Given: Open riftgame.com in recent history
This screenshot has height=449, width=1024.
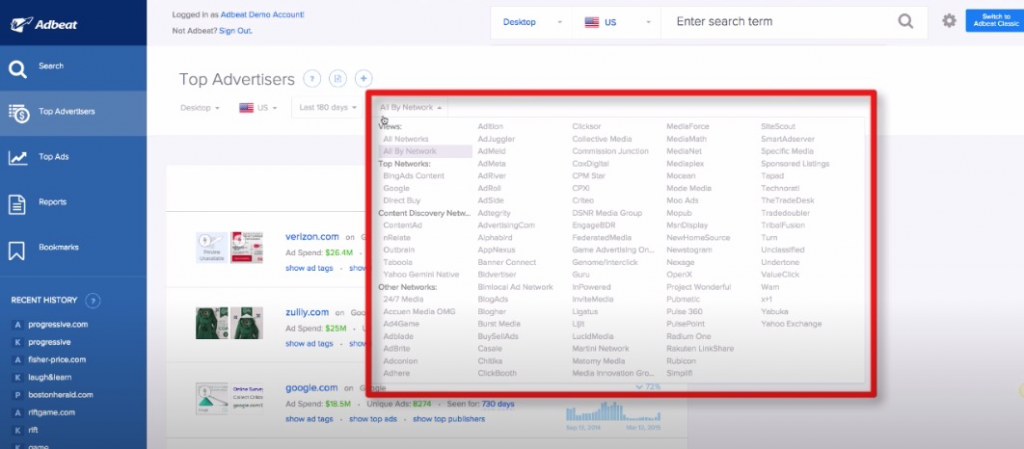Looking at the screenshot, I should point(52,412).
